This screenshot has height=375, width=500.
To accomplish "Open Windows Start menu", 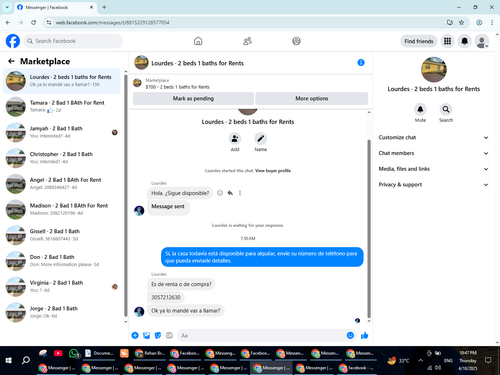I will 9,360.
